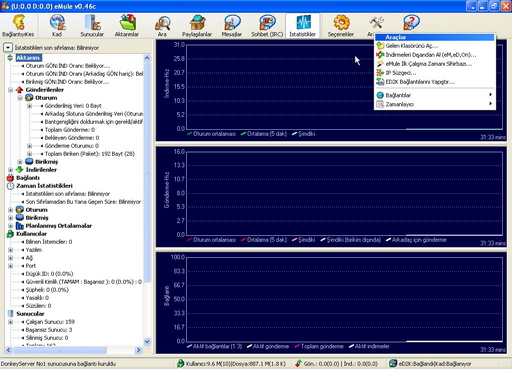Image resolution: width=512 pixels, height=369 pixels.
Task: Select the Zaman İstatistikleri tree node
Action: (44, 186)
